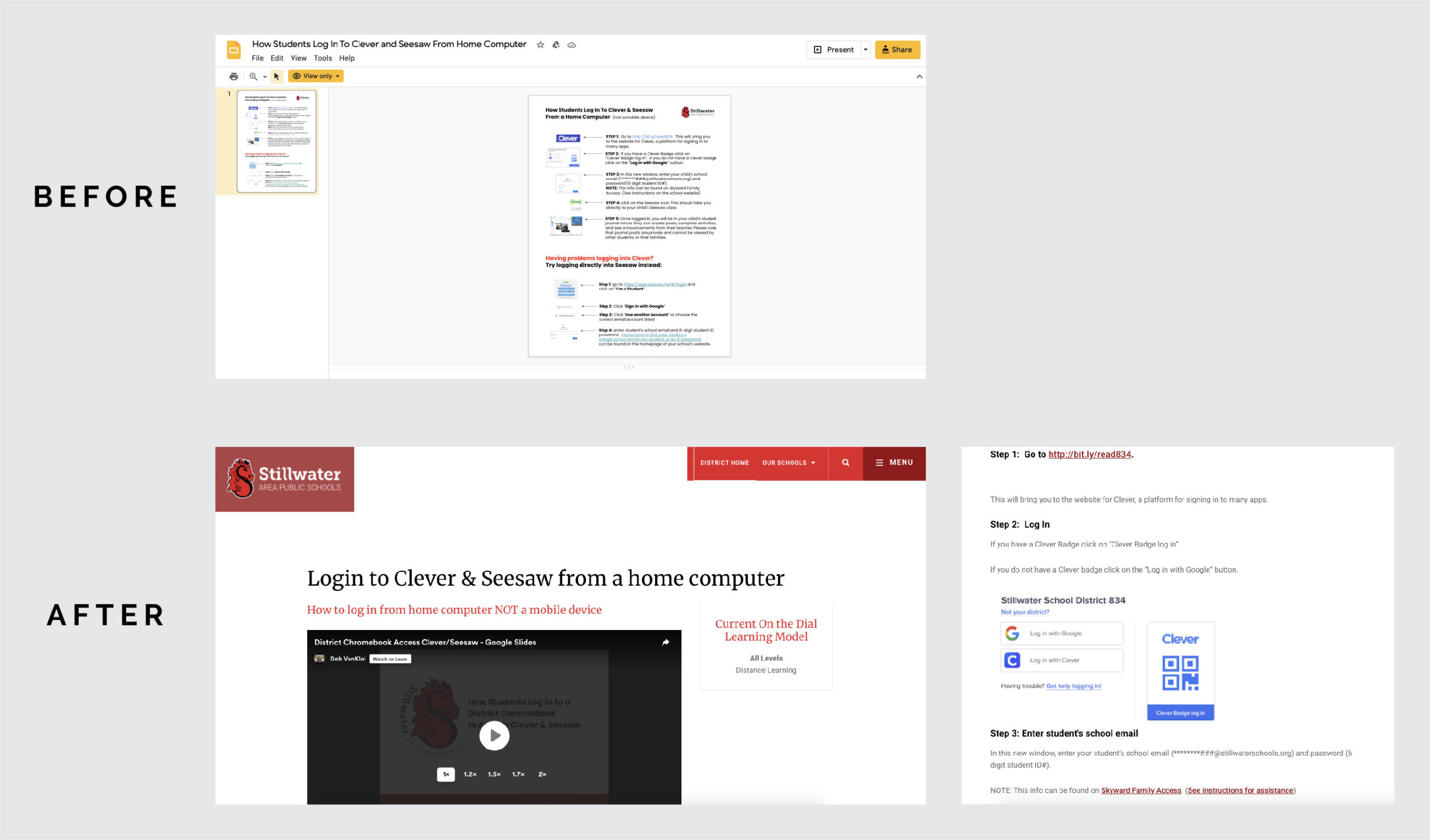The width and height of the screenshot is (1430, 840).
Task: Click the add to Drive icon
Action: coord(556,45)
